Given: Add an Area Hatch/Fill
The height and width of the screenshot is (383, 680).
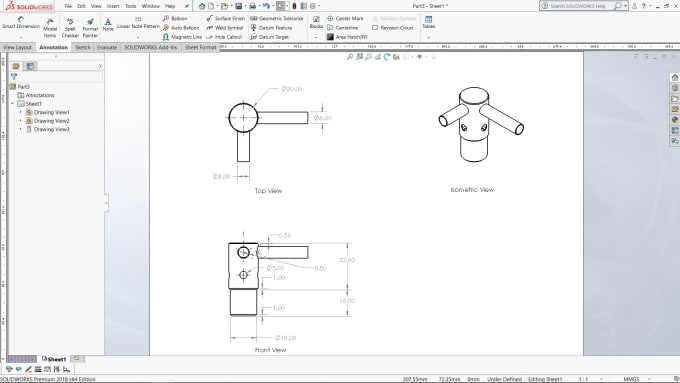Looking at the screenshot, I should click(347, 37).
